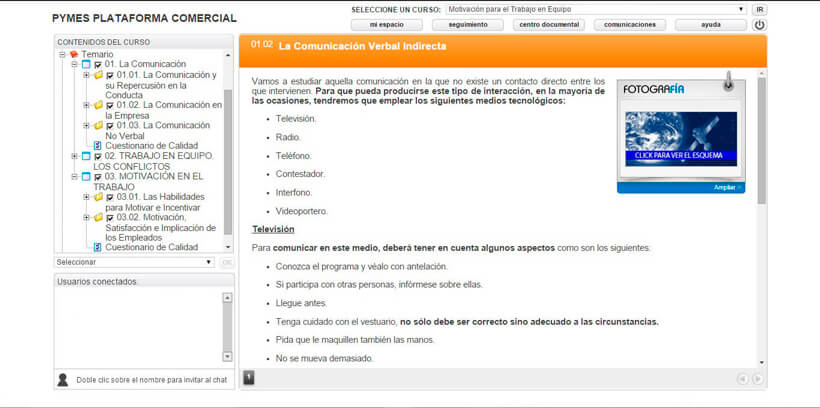
Task: Expand the 01.02 lesson node
Action: [86, 105]
